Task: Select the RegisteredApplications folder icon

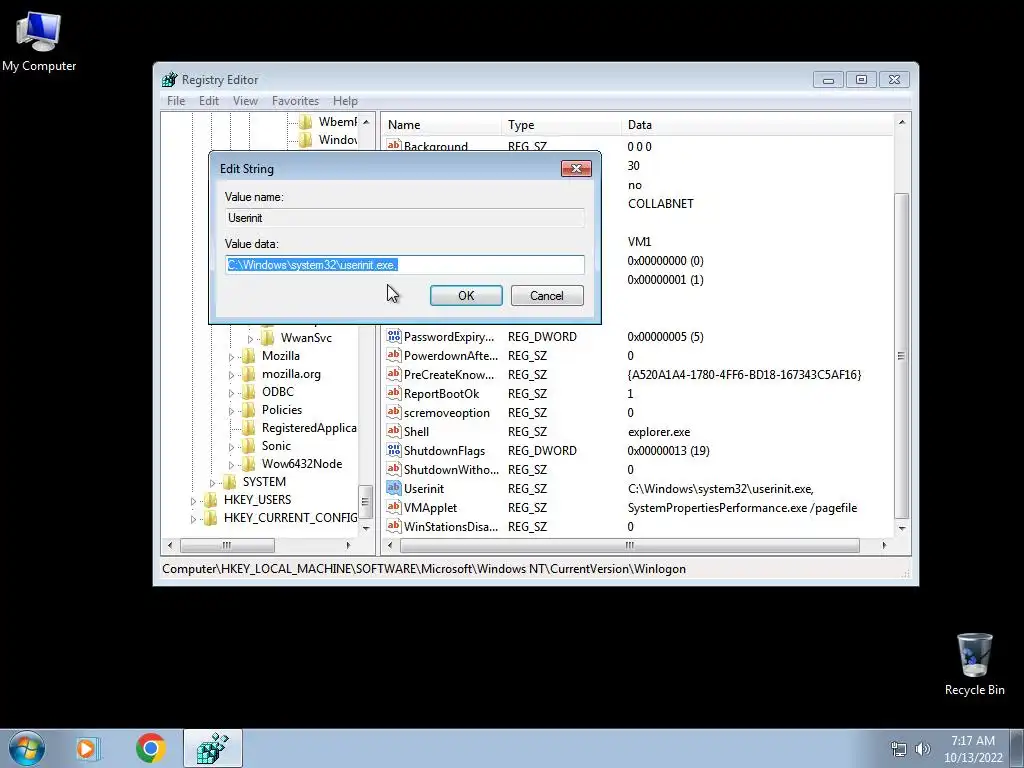Action: pos(249,428)
